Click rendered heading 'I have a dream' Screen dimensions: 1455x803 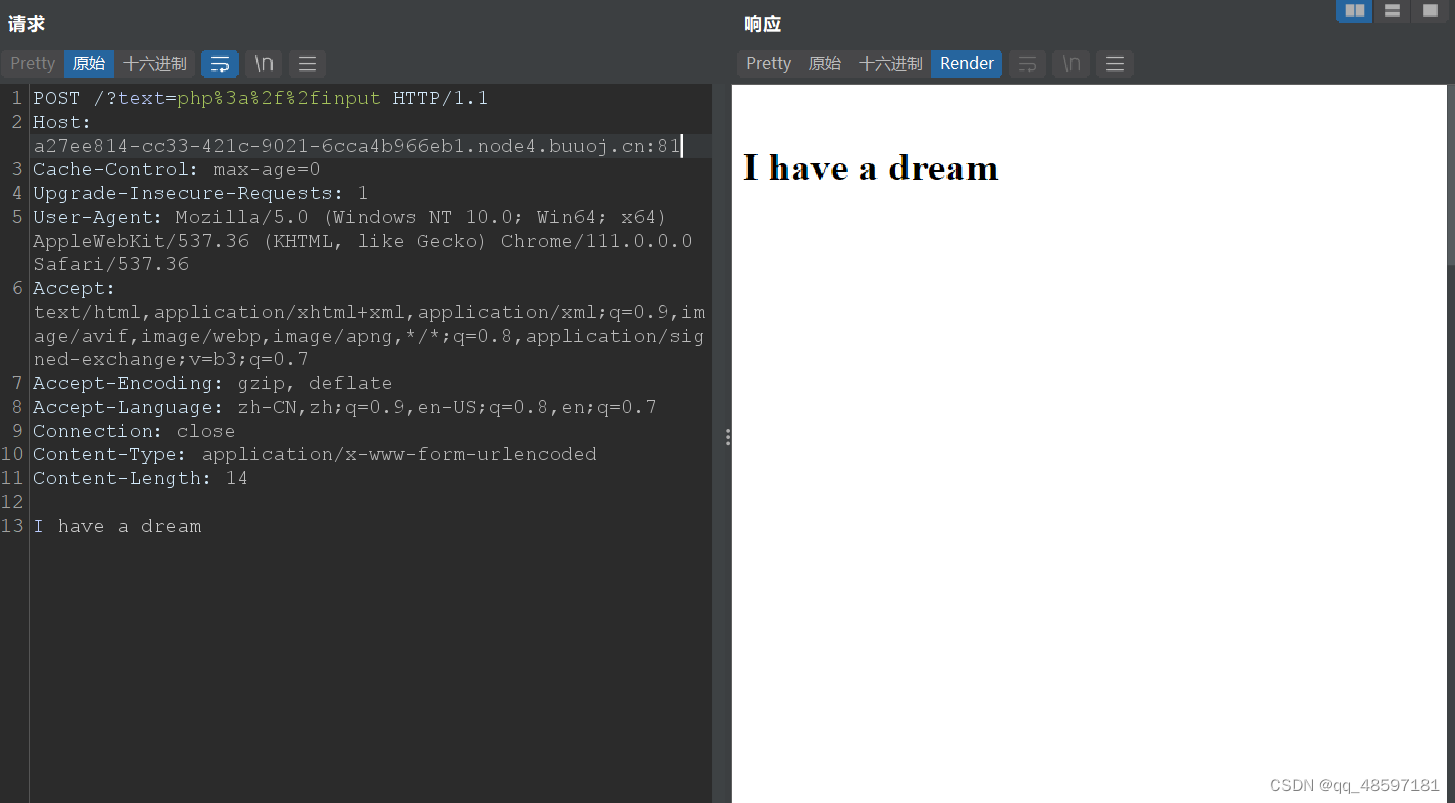coord(871,167)
